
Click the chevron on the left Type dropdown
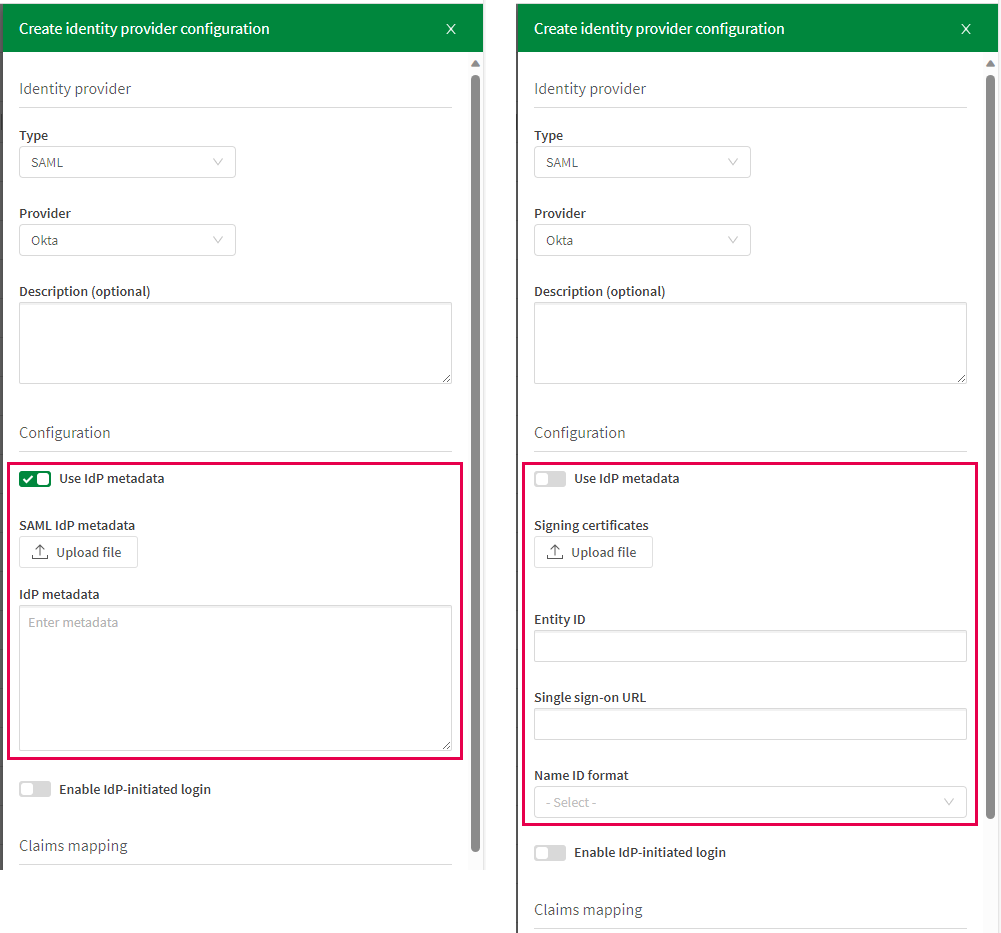pos(218,162)
